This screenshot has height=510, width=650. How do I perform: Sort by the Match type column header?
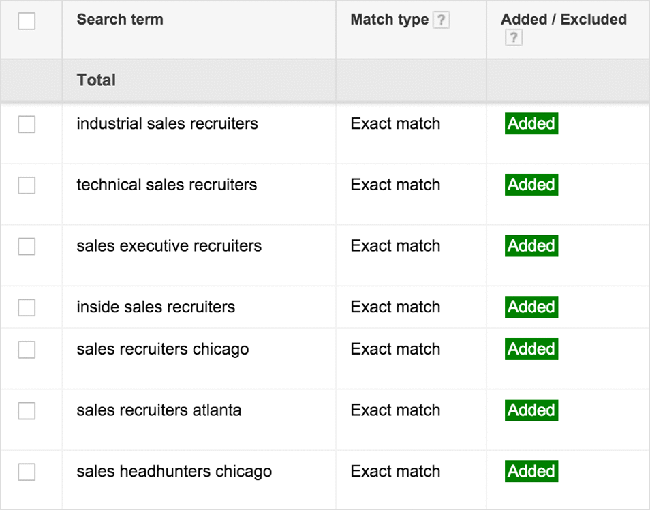point(390,19)
